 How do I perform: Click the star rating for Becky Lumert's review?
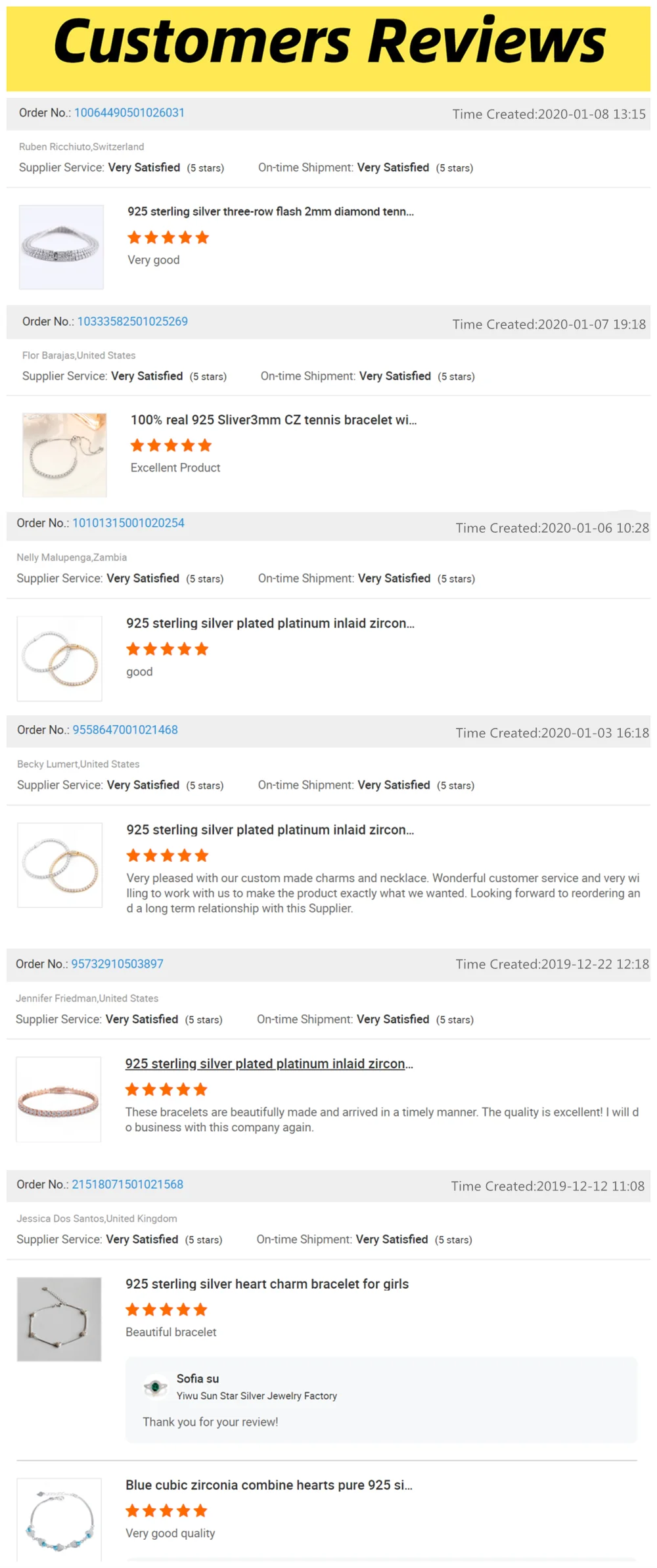coord(166,855)
